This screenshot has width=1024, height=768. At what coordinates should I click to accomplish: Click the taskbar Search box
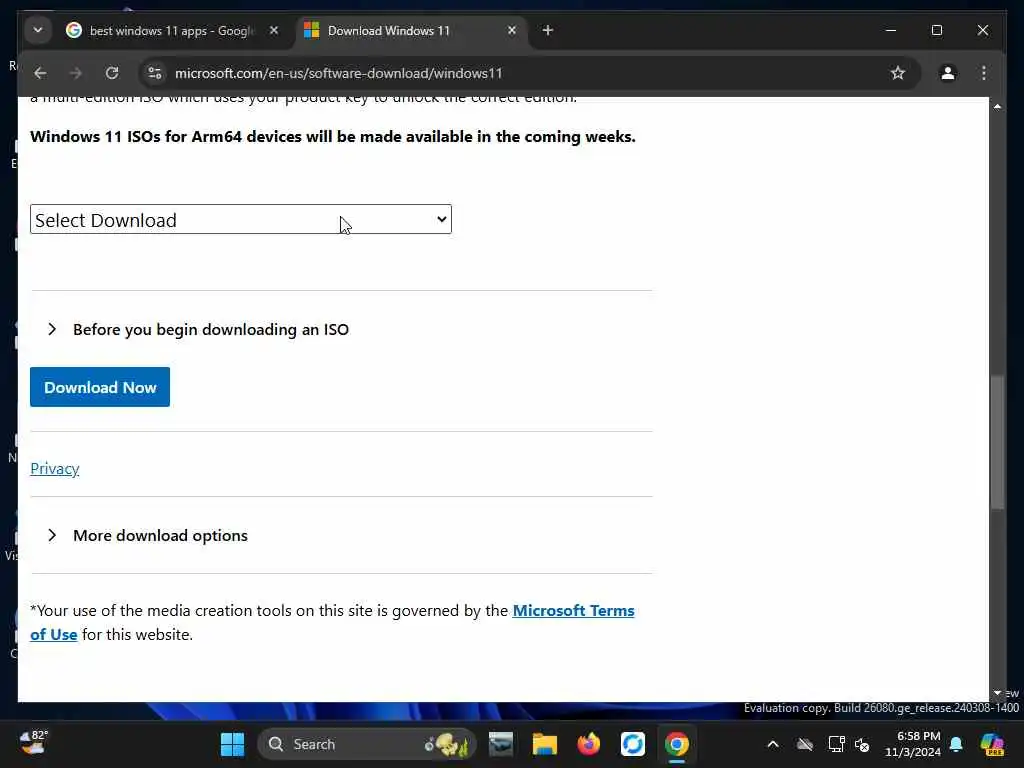click(366, 744)
